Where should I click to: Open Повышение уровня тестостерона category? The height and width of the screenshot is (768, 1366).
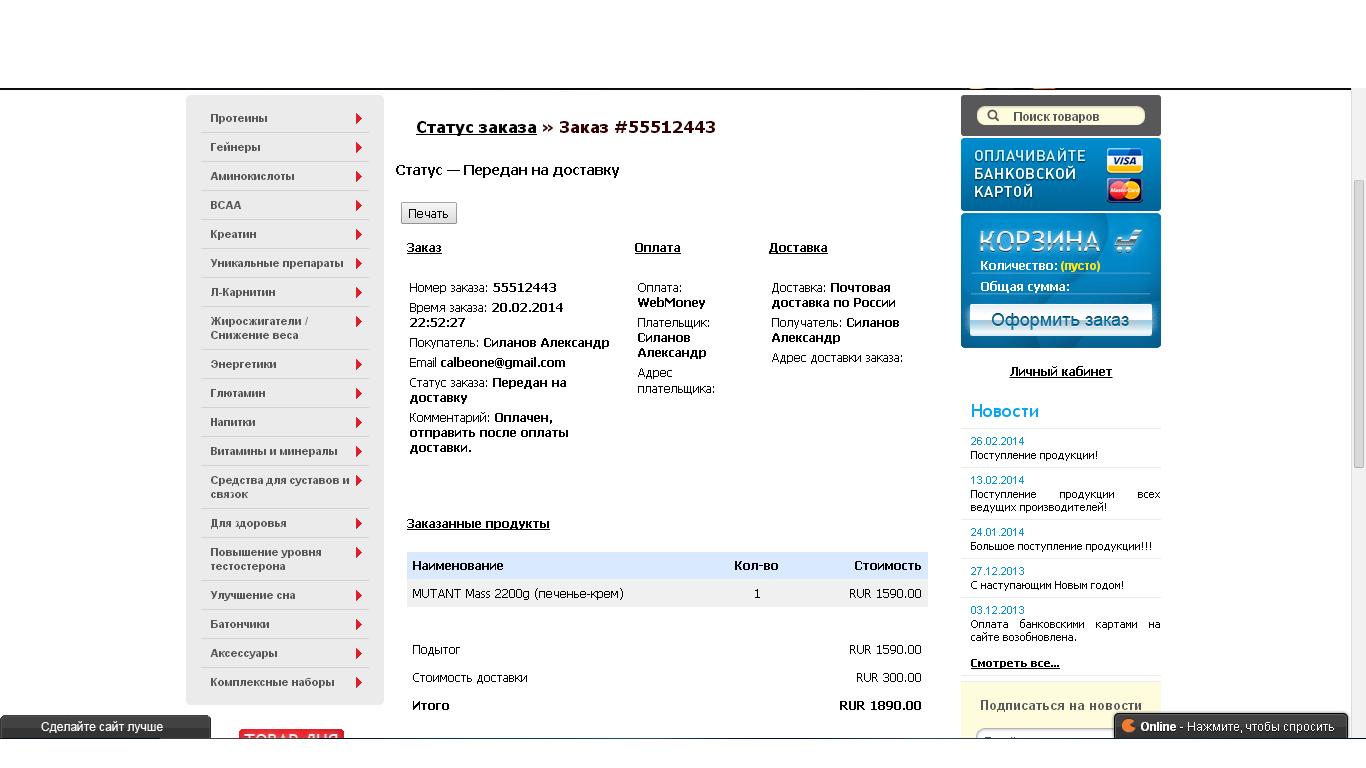click(266, 559)
